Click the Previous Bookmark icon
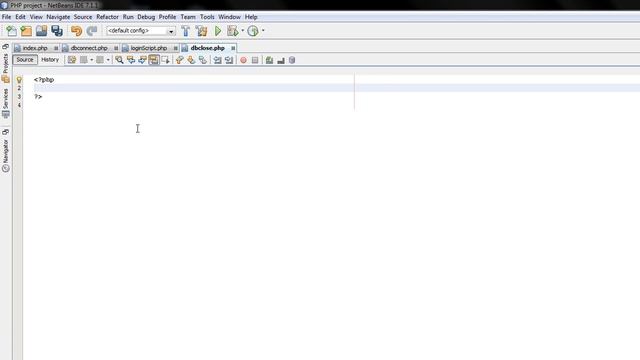Viewport: 640px width, 360px height. coord(180,60)
